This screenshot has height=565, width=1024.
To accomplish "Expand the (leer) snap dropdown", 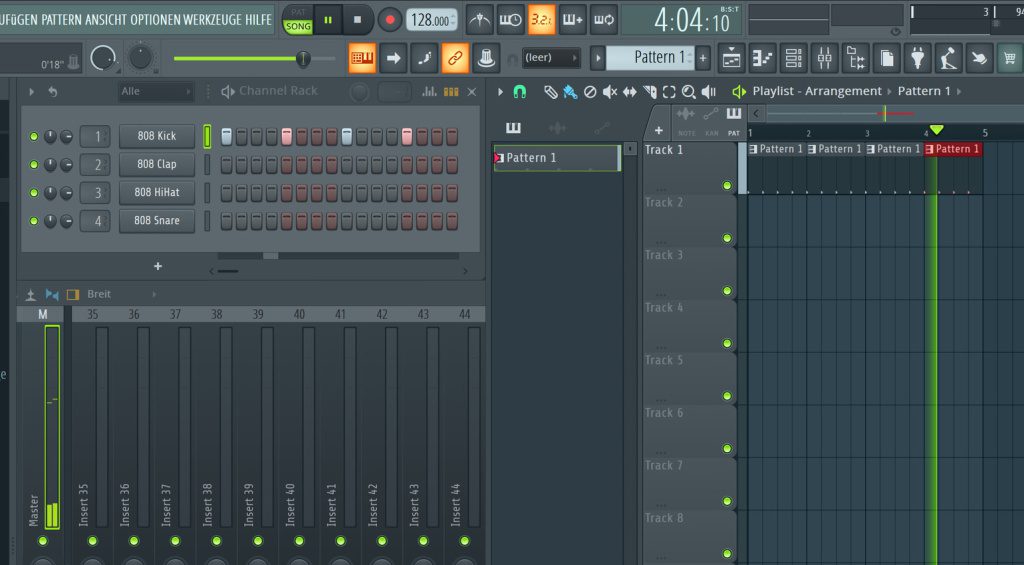I will [x=551, y=58].
